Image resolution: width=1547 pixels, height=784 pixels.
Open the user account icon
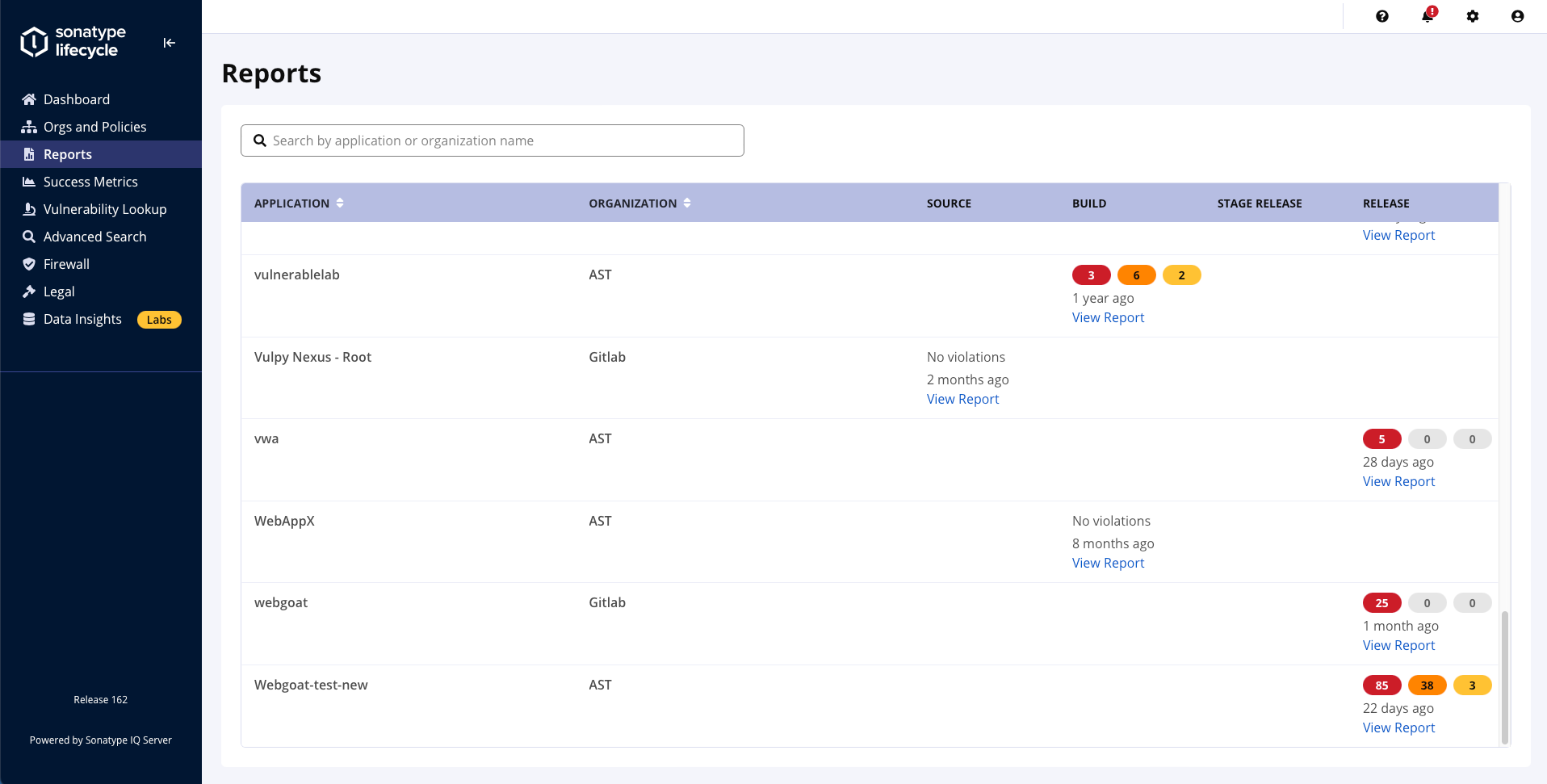click(1517, 16)
